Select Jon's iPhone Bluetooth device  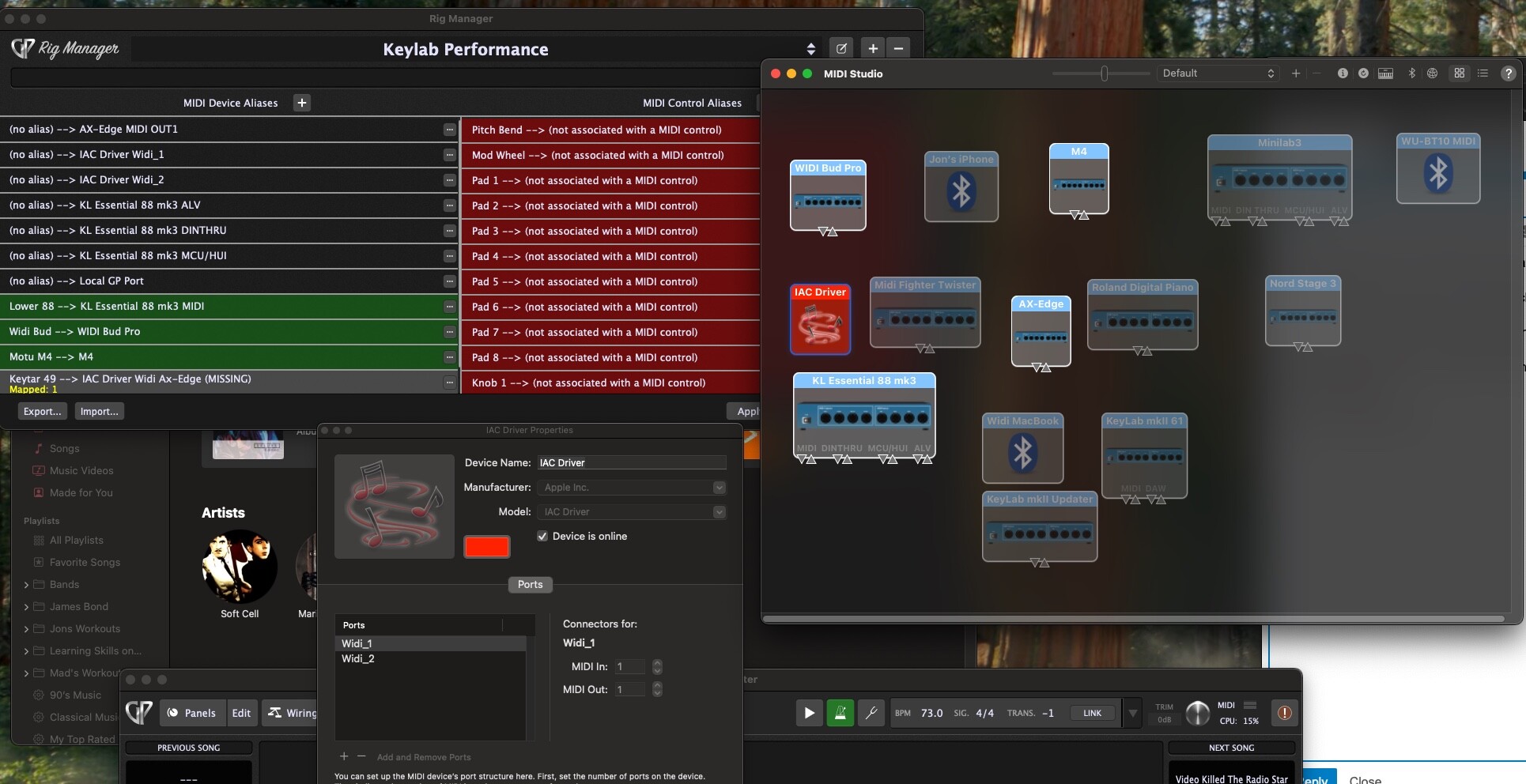961,187
